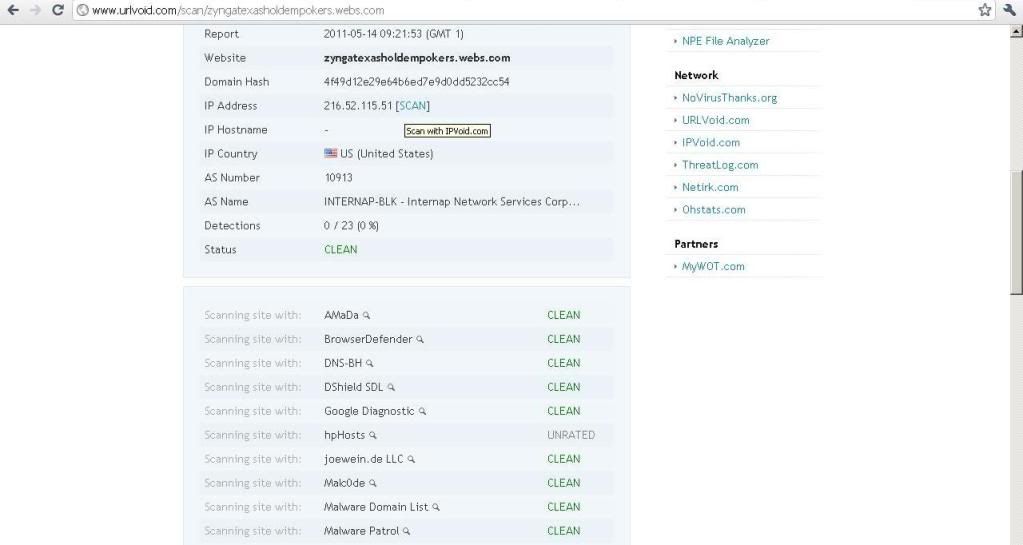The height and width of the screenshot is (545, 1023).
Task: Reload the page with the refresh icon
Action: (x=57, y=10)
